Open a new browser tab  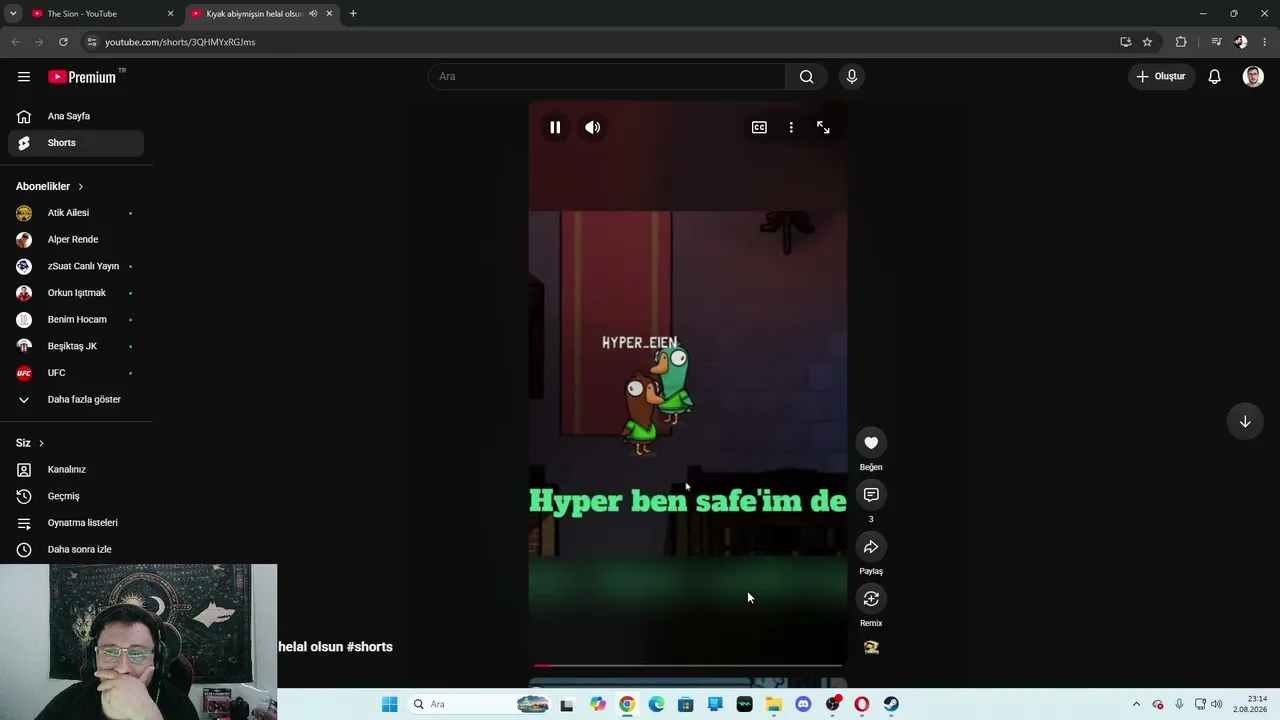pos(353,14)
